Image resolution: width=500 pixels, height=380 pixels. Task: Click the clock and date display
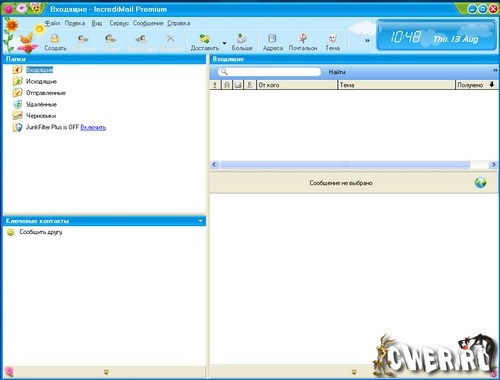[x=436, y=35]
